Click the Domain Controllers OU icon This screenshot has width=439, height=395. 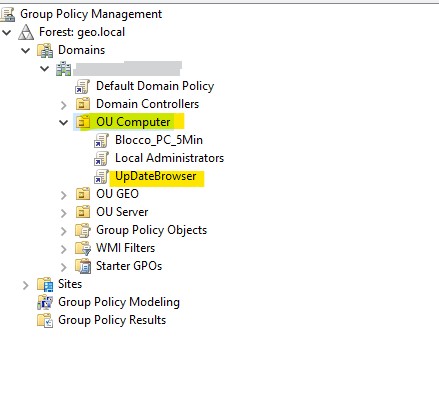(x=83, y=104)
